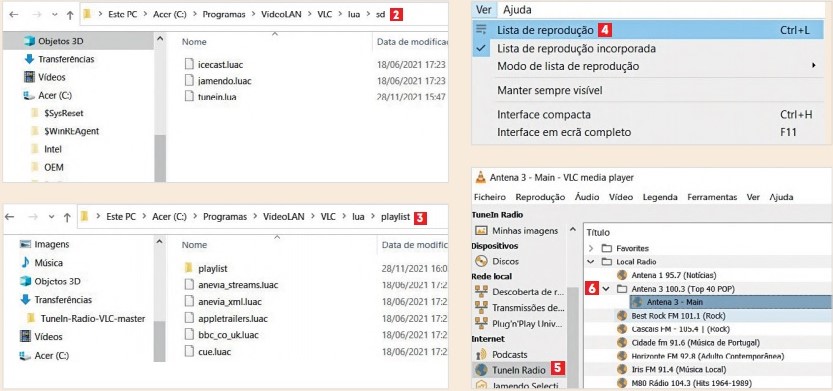Open the Áudio menu
Screen dimensions: 833x391
pos(587,197)
